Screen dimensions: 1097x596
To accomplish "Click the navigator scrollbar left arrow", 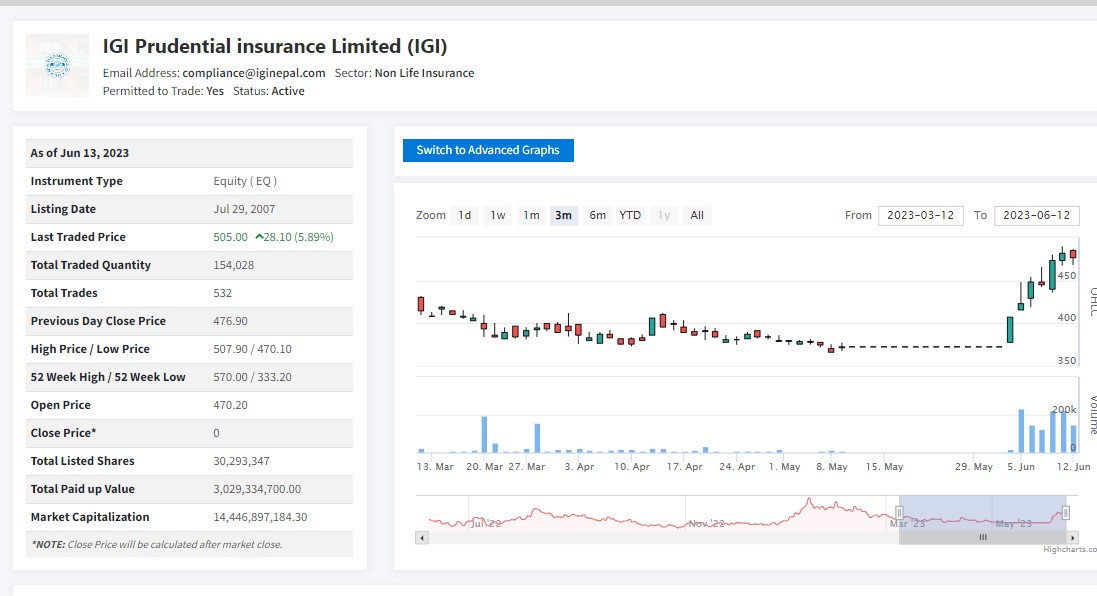I will 422,538.
